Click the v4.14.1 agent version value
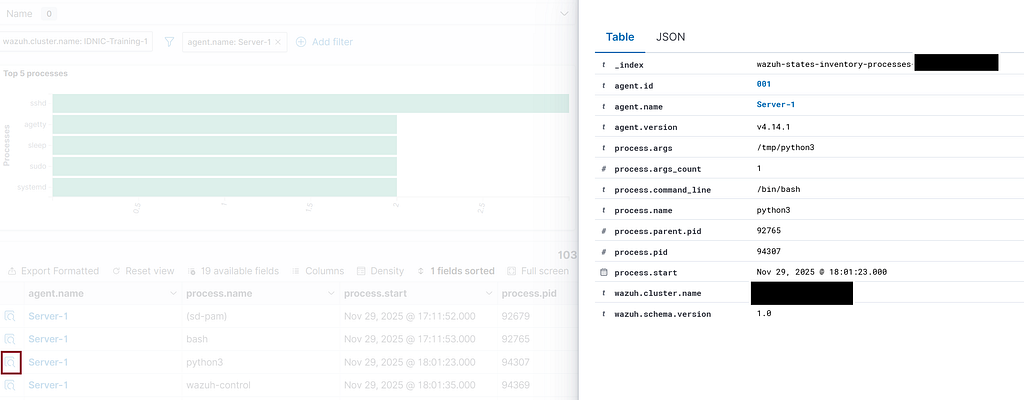1024x400 pixels. tap(774, 127)
